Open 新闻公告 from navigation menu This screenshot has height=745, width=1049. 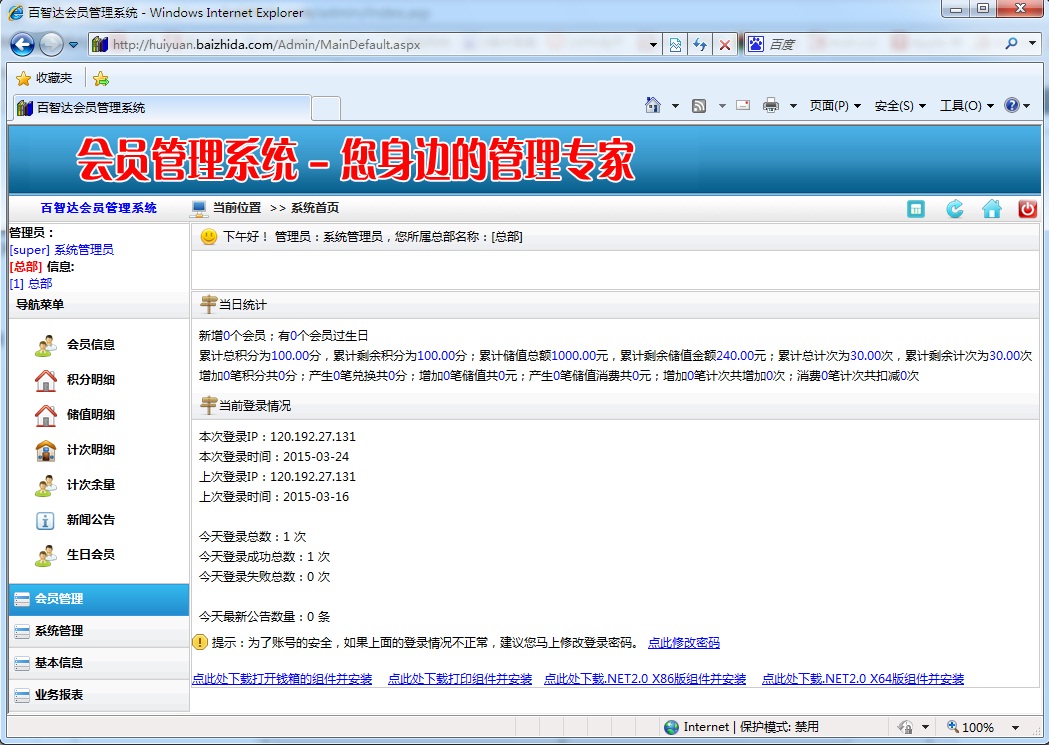[x=90, y=520]
